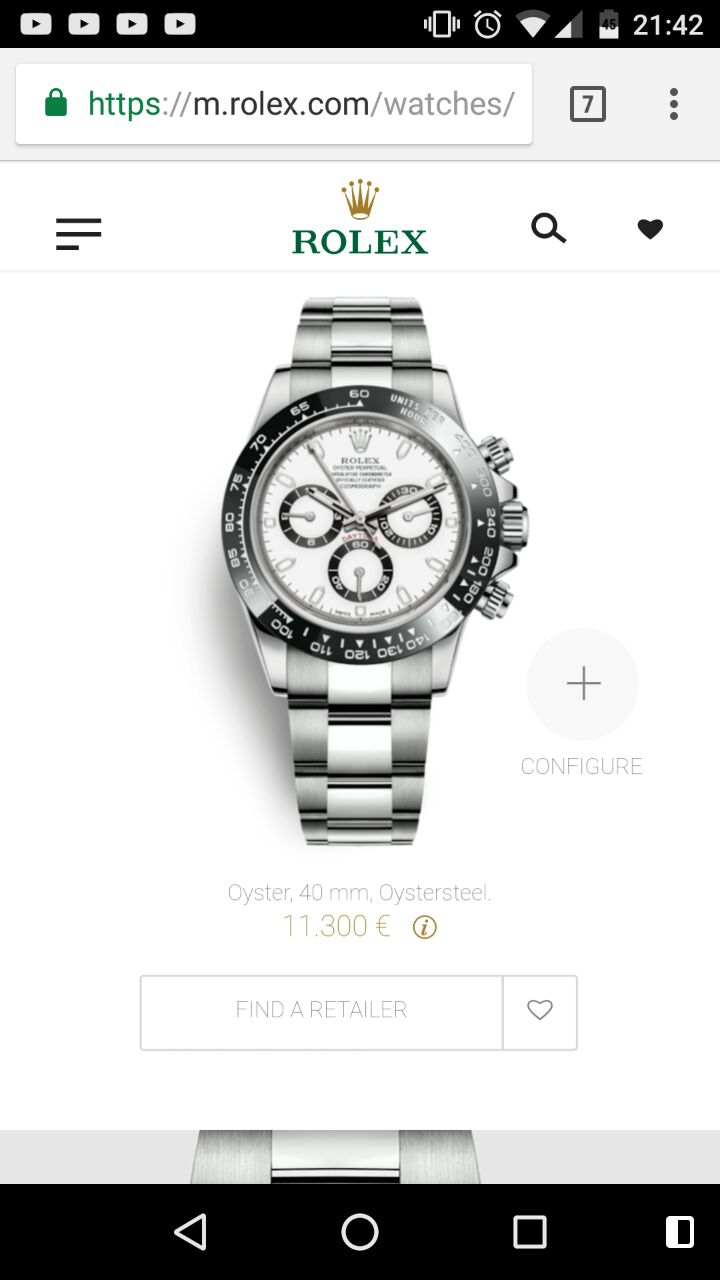The width and height of the screenshot is (720, 1280).
Task: Tap the first YouTube notification icon
Action: (x=36, y=23)
